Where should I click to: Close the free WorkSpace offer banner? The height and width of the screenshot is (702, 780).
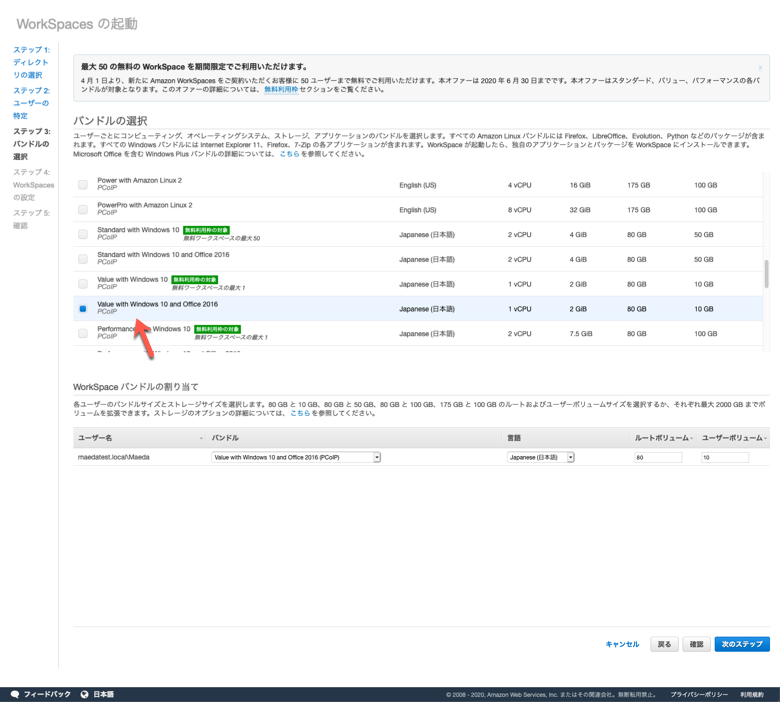(760, 68)
